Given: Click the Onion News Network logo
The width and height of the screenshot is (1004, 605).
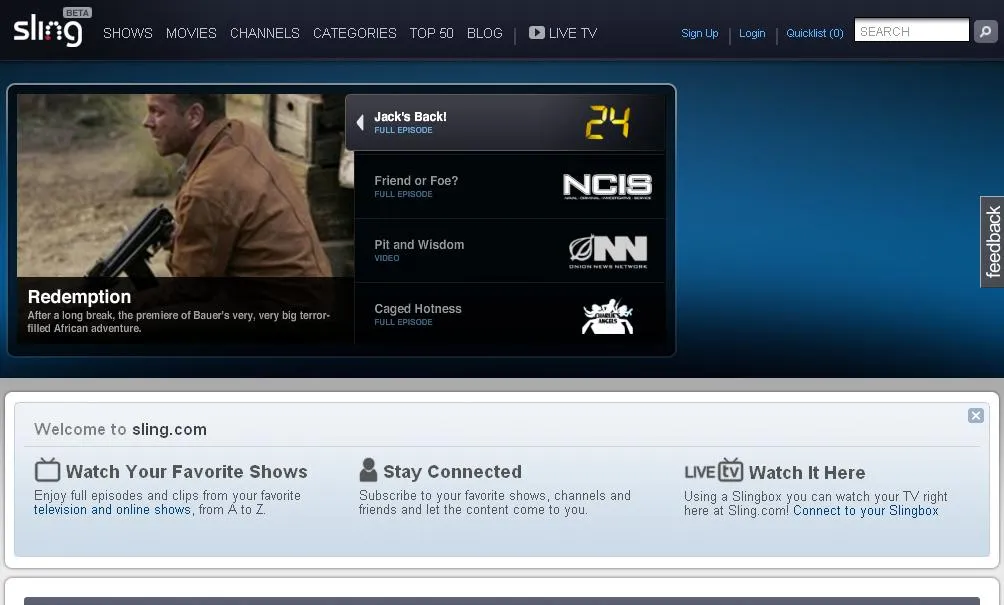Looking at the screenshot, I should point(608,252).
